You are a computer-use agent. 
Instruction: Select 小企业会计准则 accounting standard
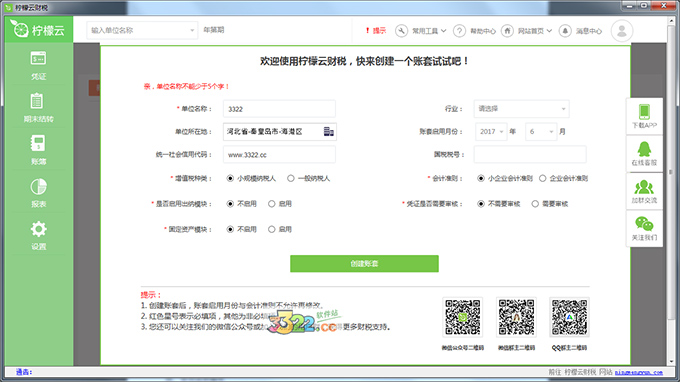pos(481,178)
